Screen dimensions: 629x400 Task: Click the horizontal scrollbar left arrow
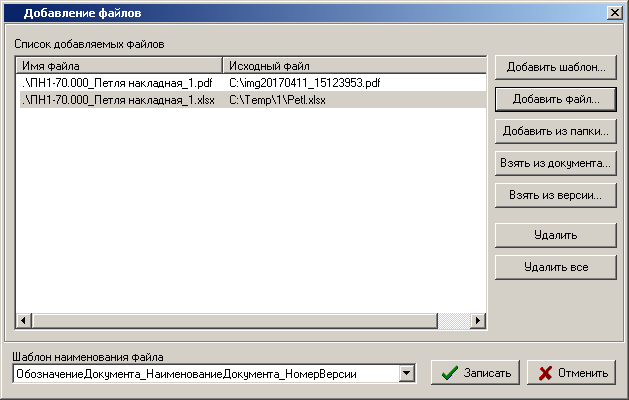coord(23,320)
